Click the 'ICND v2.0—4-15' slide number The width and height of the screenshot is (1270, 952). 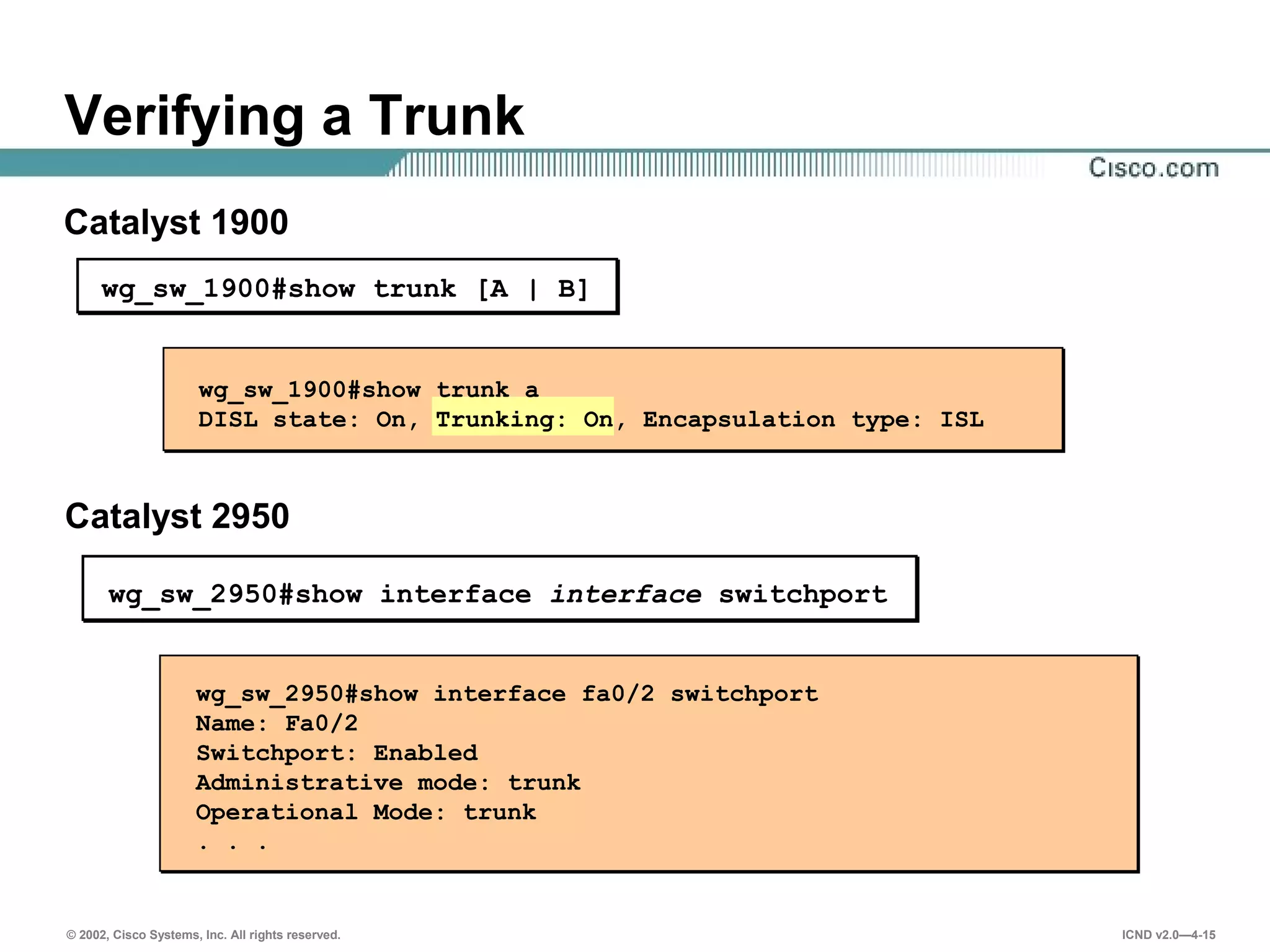click(1168, 935)
